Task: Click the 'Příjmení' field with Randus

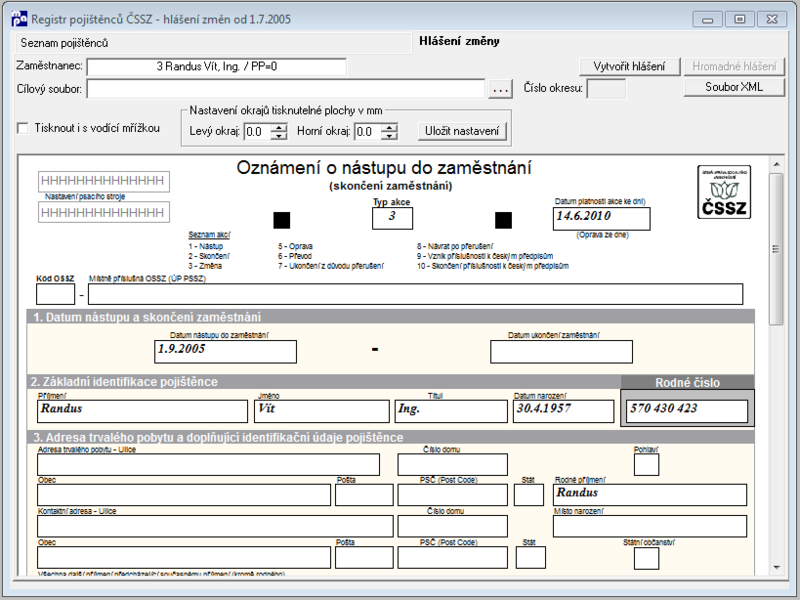Action: (x=142, y=411)
